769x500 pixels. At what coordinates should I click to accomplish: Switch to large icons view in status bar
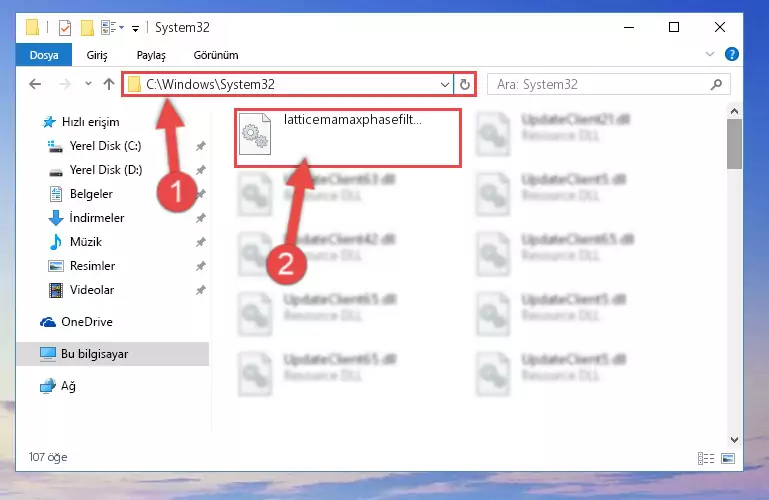(728, 458)
